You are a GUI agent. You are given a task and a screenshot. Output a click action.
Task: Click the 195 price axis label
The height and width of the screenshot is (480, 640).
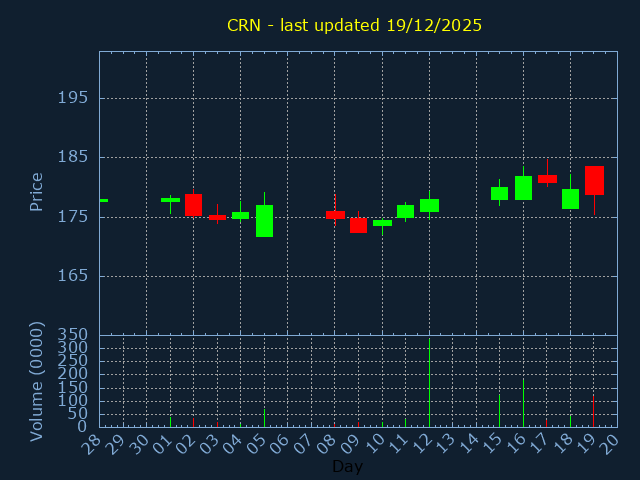[x=73, y=98]
